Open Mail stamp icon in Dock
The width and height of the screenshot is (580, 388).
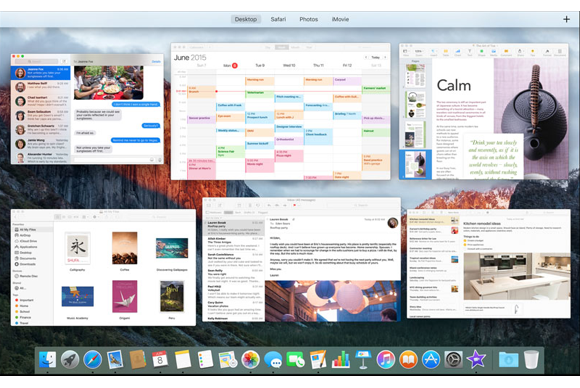click(115, 360)
